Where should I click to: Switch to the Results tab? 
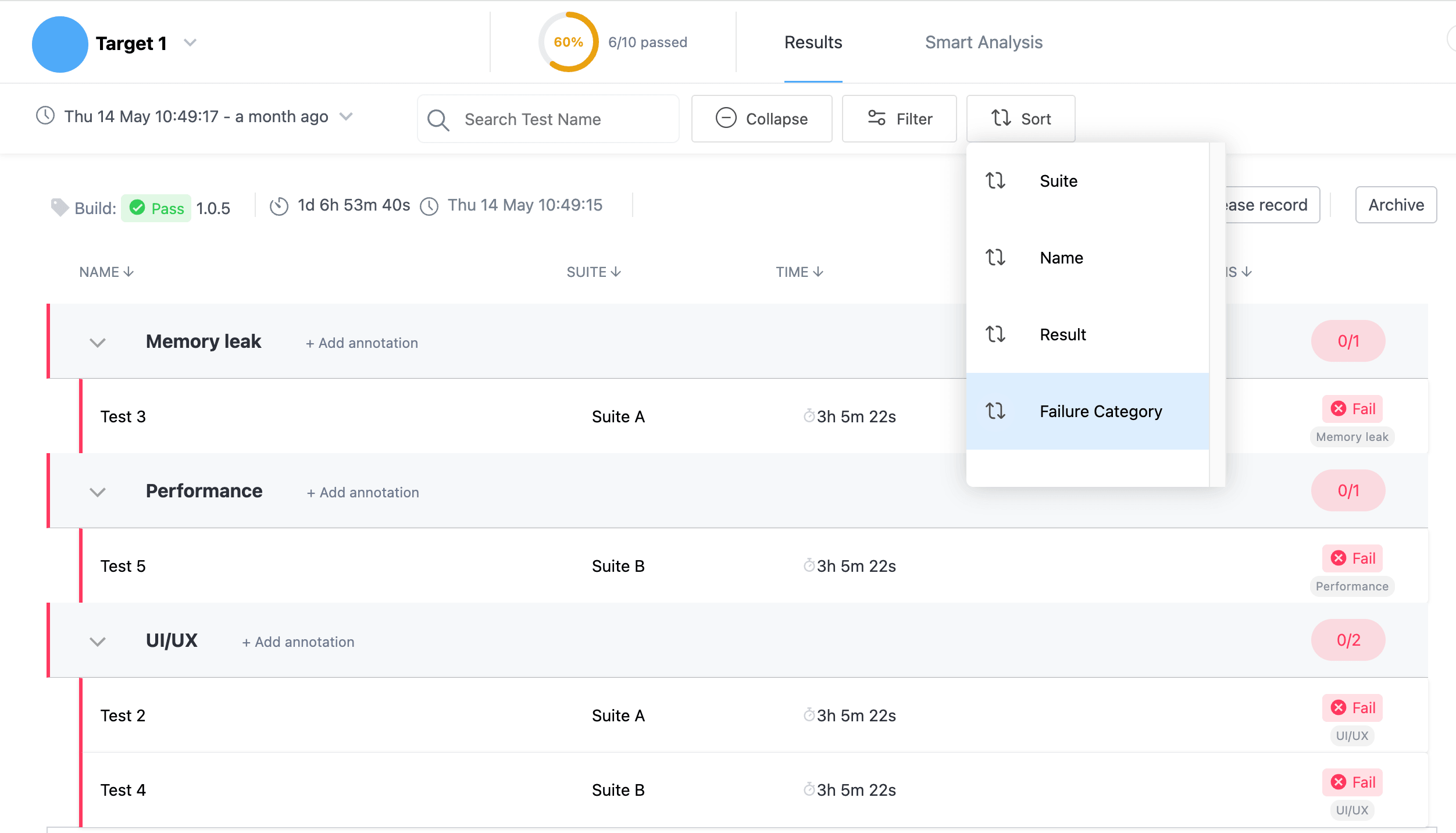(x=813, y=42)
